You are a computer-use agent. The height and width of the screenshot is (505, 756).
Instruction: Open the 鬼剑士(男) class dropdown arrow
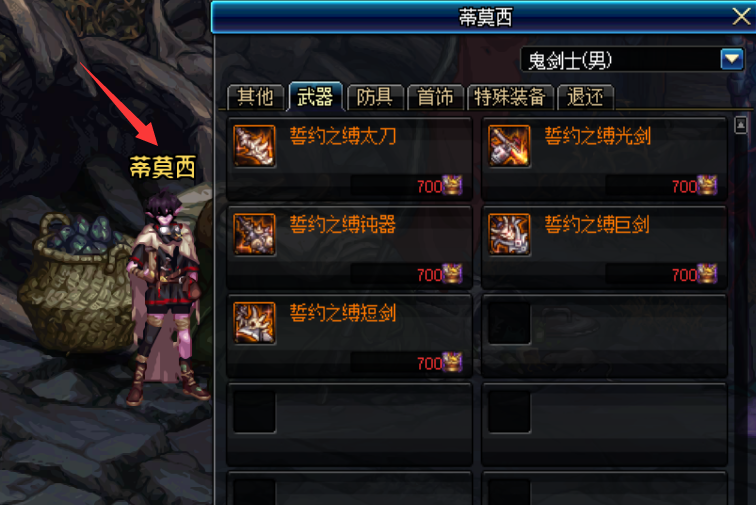[732, 60]
